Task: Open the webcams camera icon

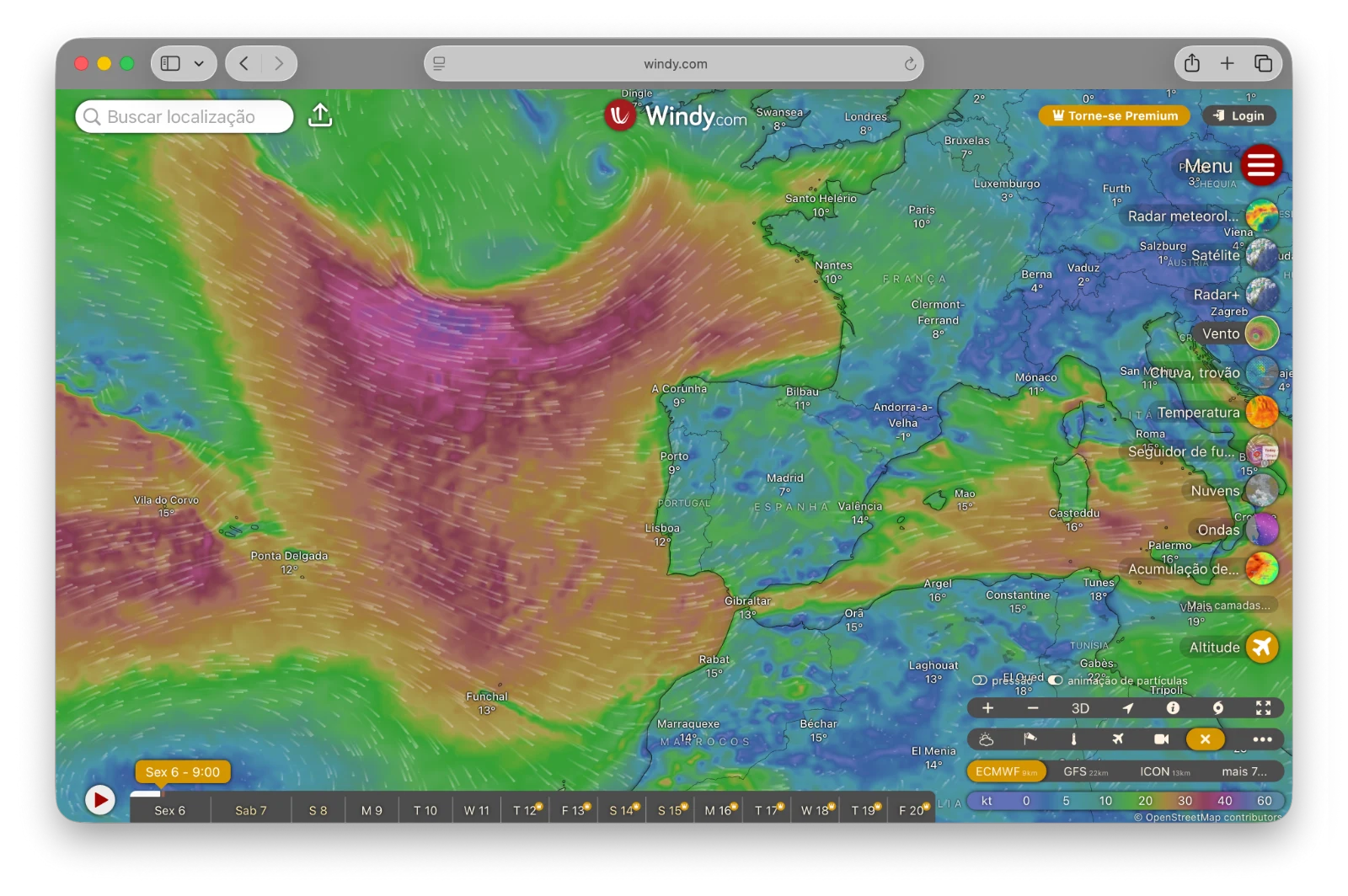Action: (x=1161, y=739)
